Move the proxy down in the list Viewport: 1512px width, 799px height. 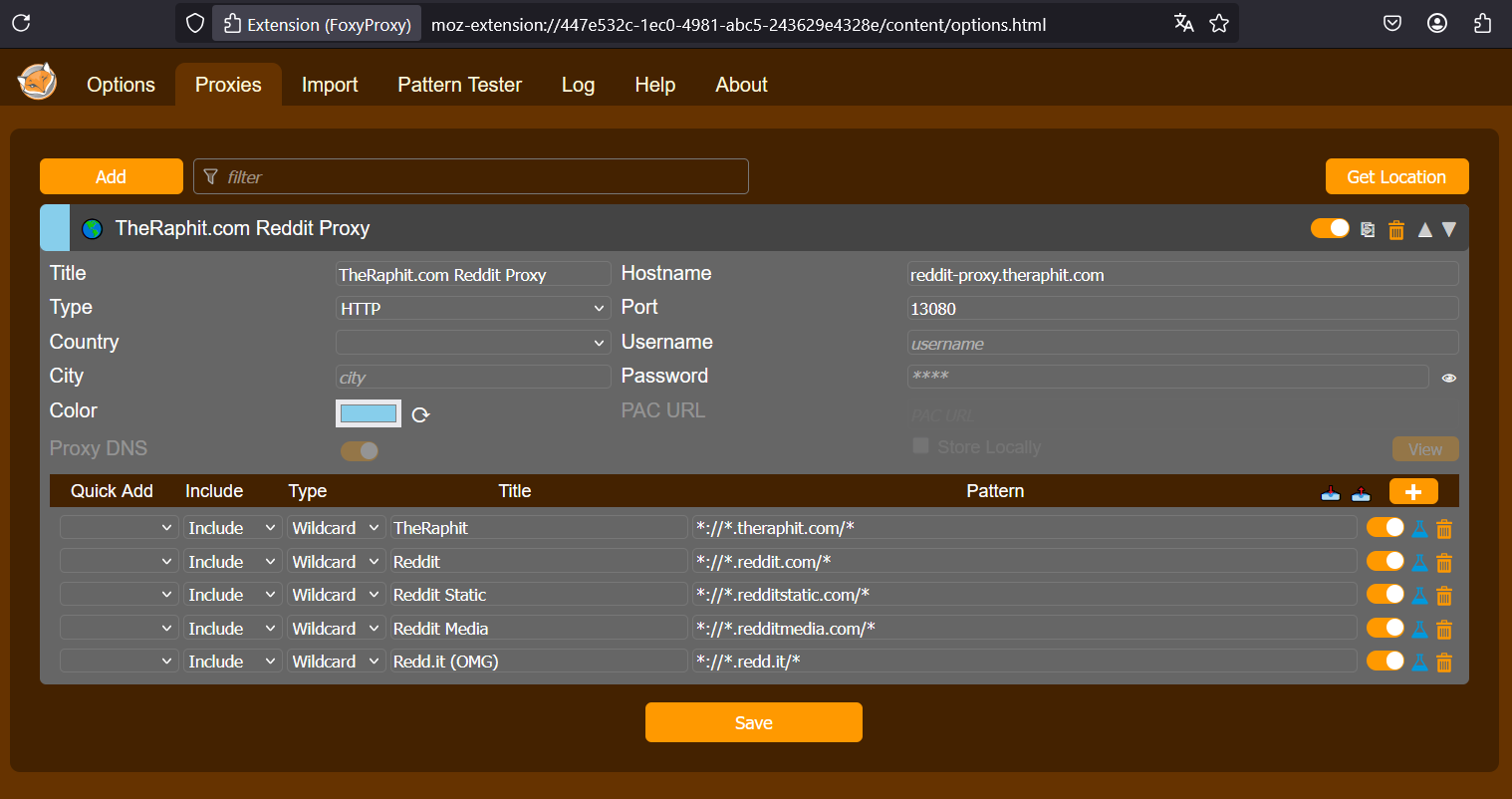pyautogui.click(x=1449, y=230)
